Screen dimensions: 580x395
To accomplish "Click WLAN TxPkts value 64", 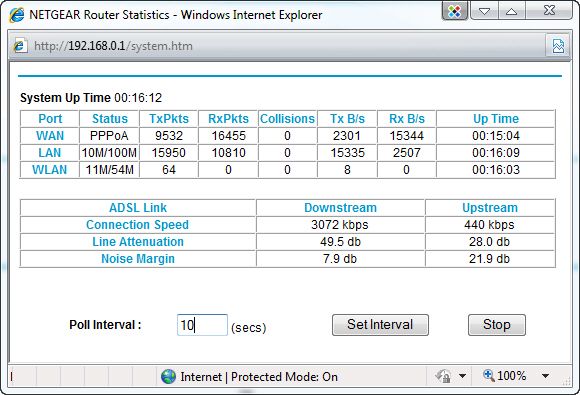I will coord(169,170).
